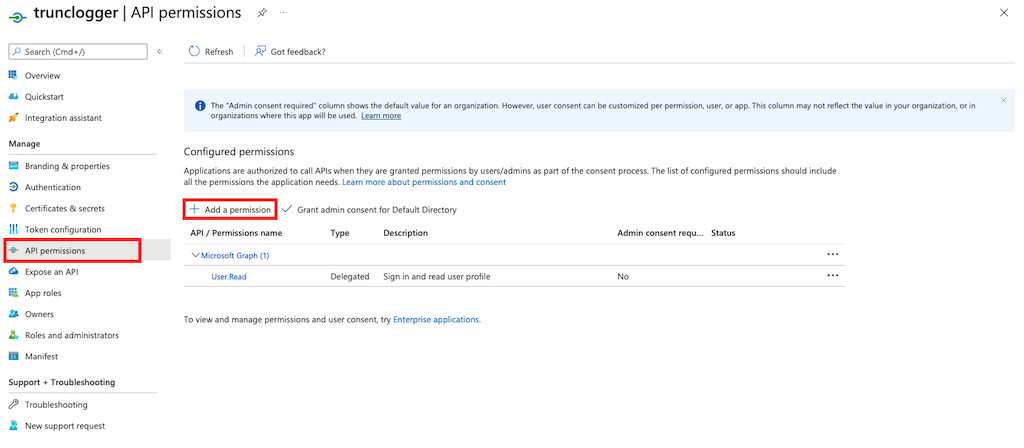
Task: Click the API permissions sidebar icon
Action: (13, 251)
